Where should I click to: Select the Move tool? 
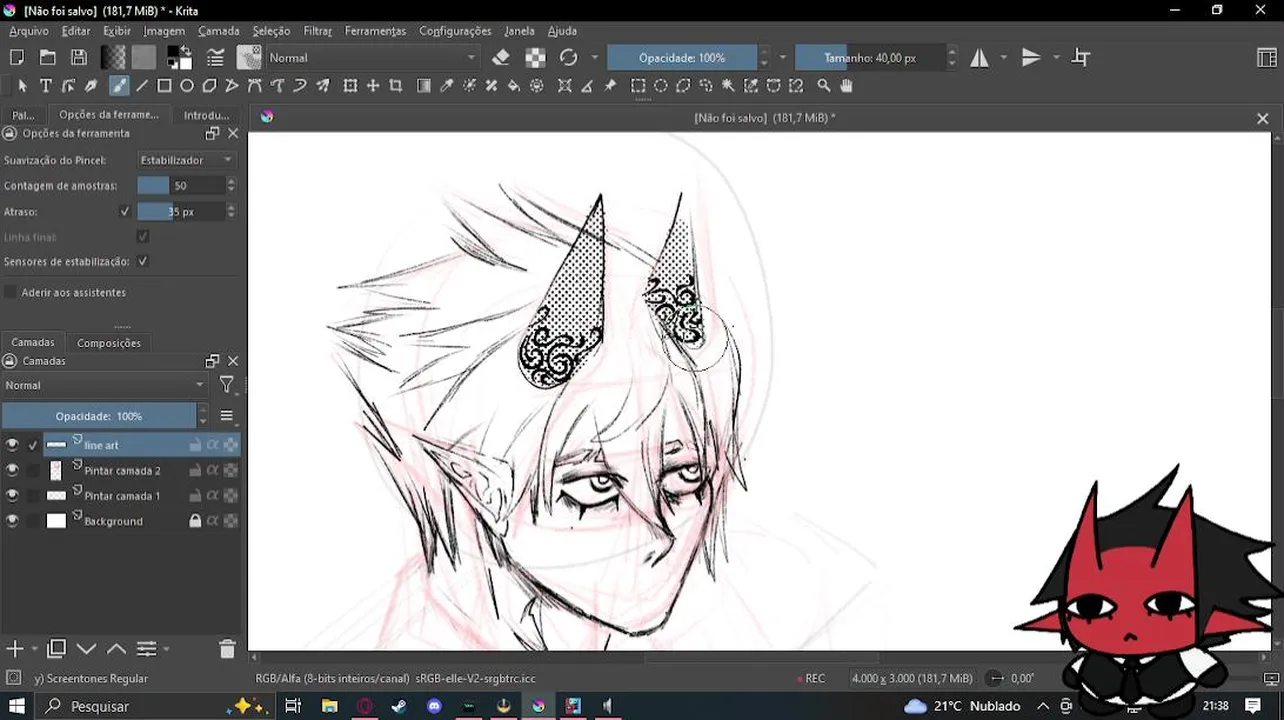(373, 86)
